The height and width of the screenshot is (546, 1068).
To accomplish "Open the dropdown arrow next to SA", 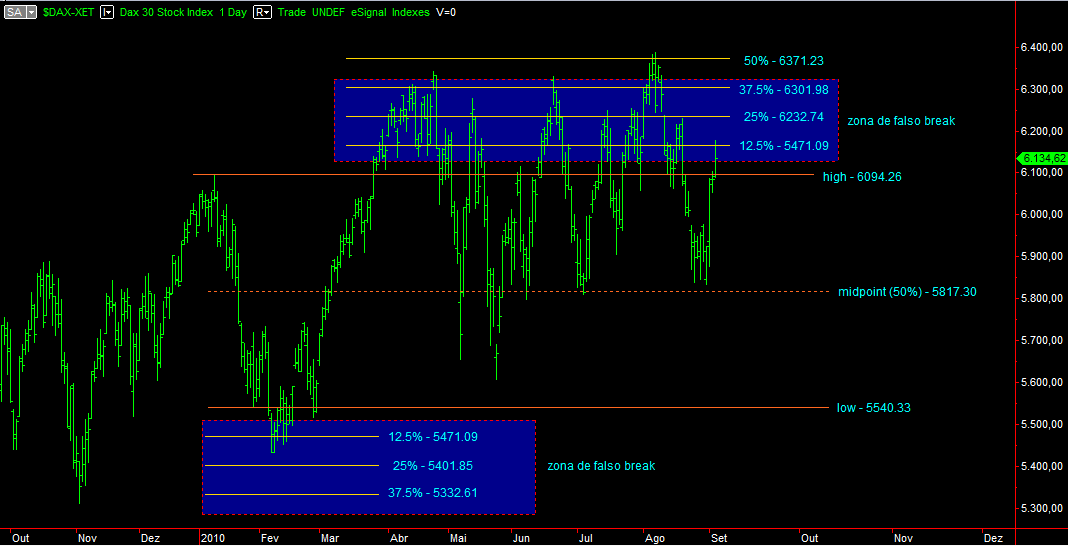I will [31, 12].
